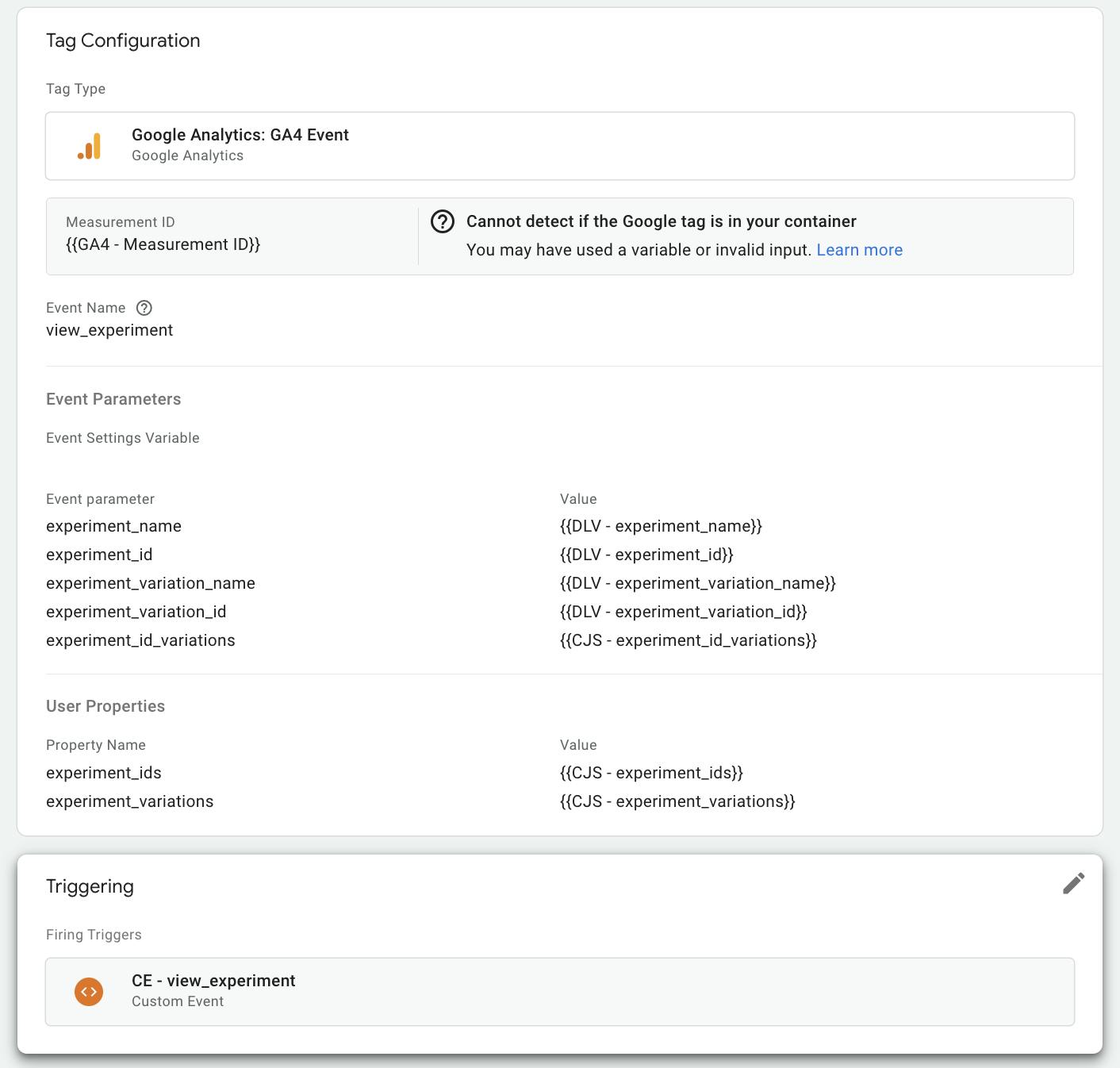Click the User Properties heading

[105, 706]
